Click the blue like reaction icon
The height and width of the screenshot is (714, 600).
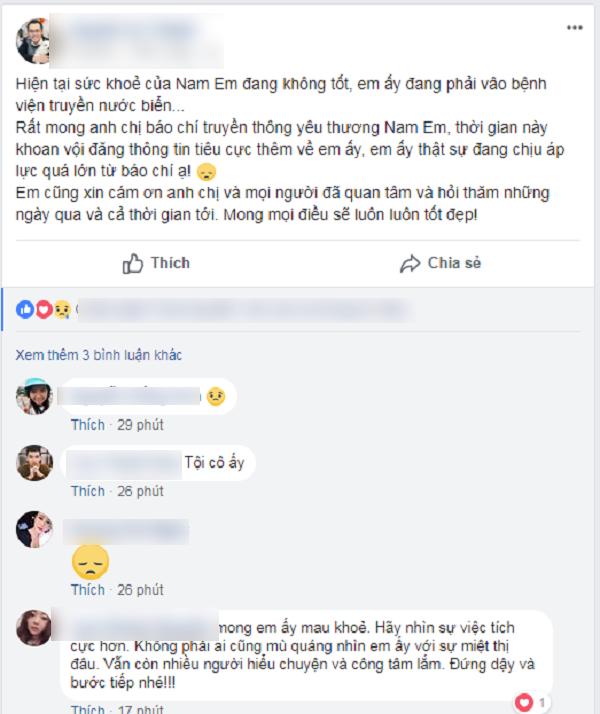(25, 310)
